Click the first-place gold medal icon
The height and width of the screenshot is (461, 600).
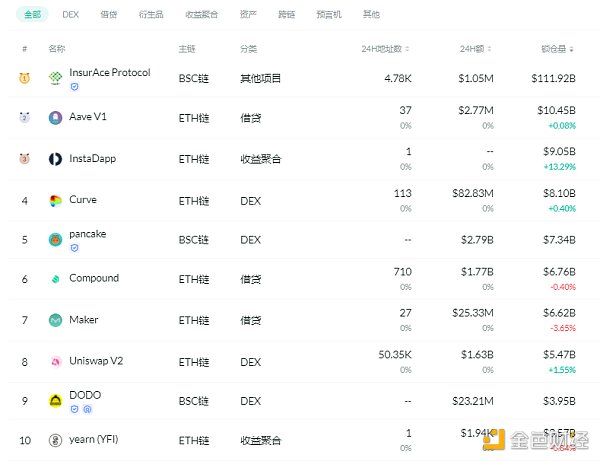coord(24,78)
